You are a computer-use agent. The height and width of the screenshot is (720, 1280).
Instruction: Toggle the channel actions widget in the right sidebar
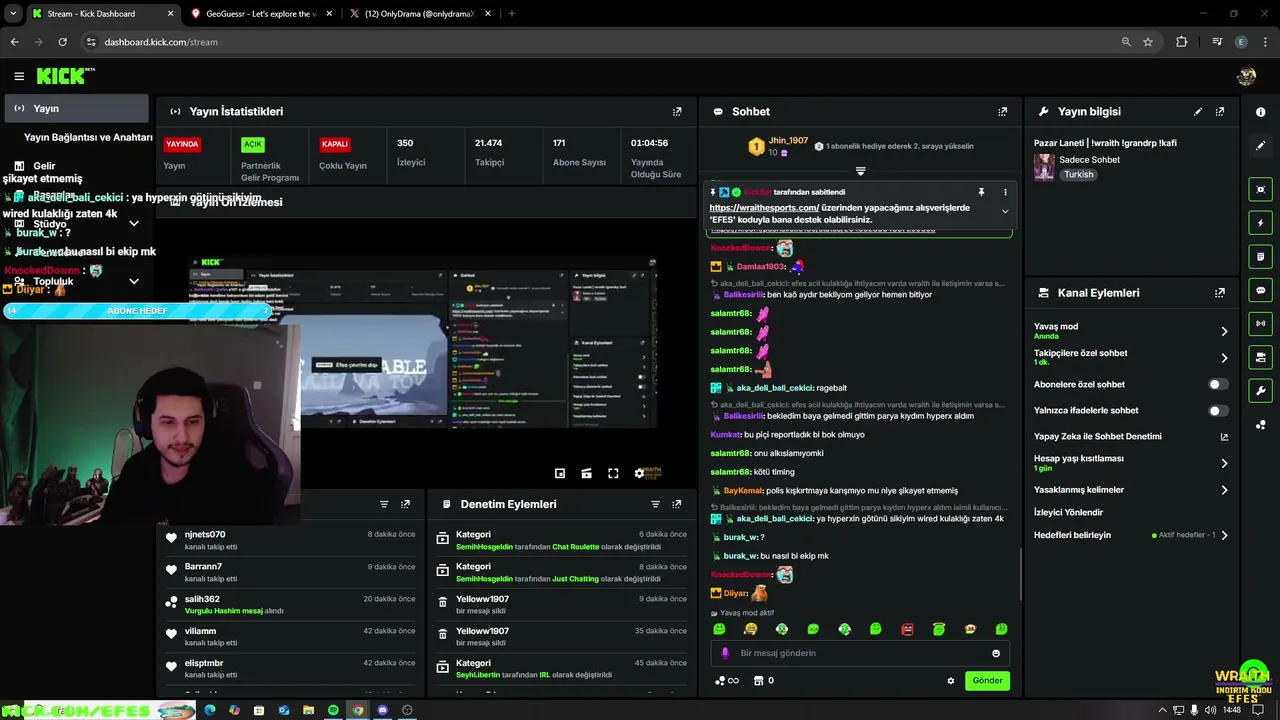[1261, 357]
